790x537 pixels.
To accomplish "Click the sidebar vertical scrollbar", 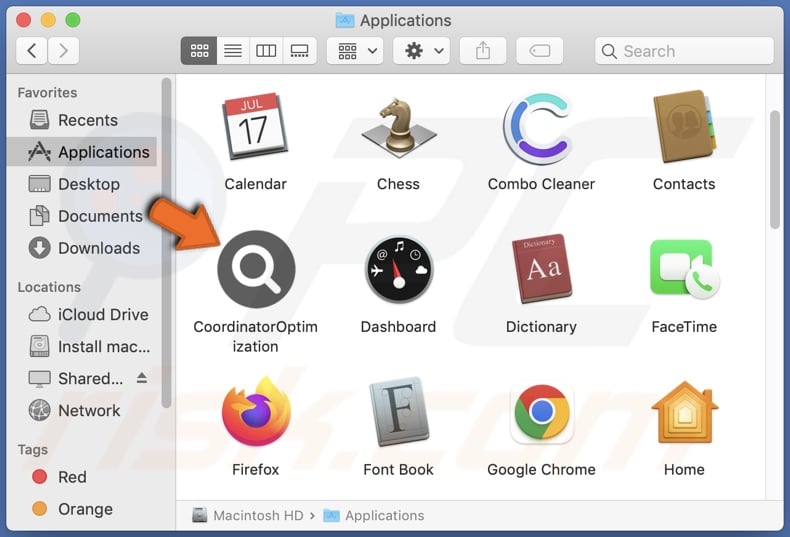I will coord(166,242).
